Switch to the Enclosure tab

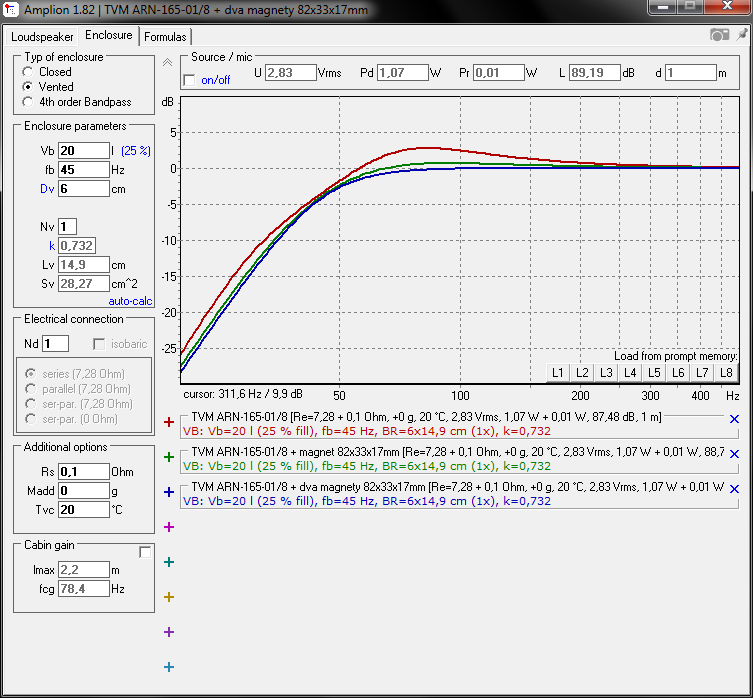tap(109, 35)
